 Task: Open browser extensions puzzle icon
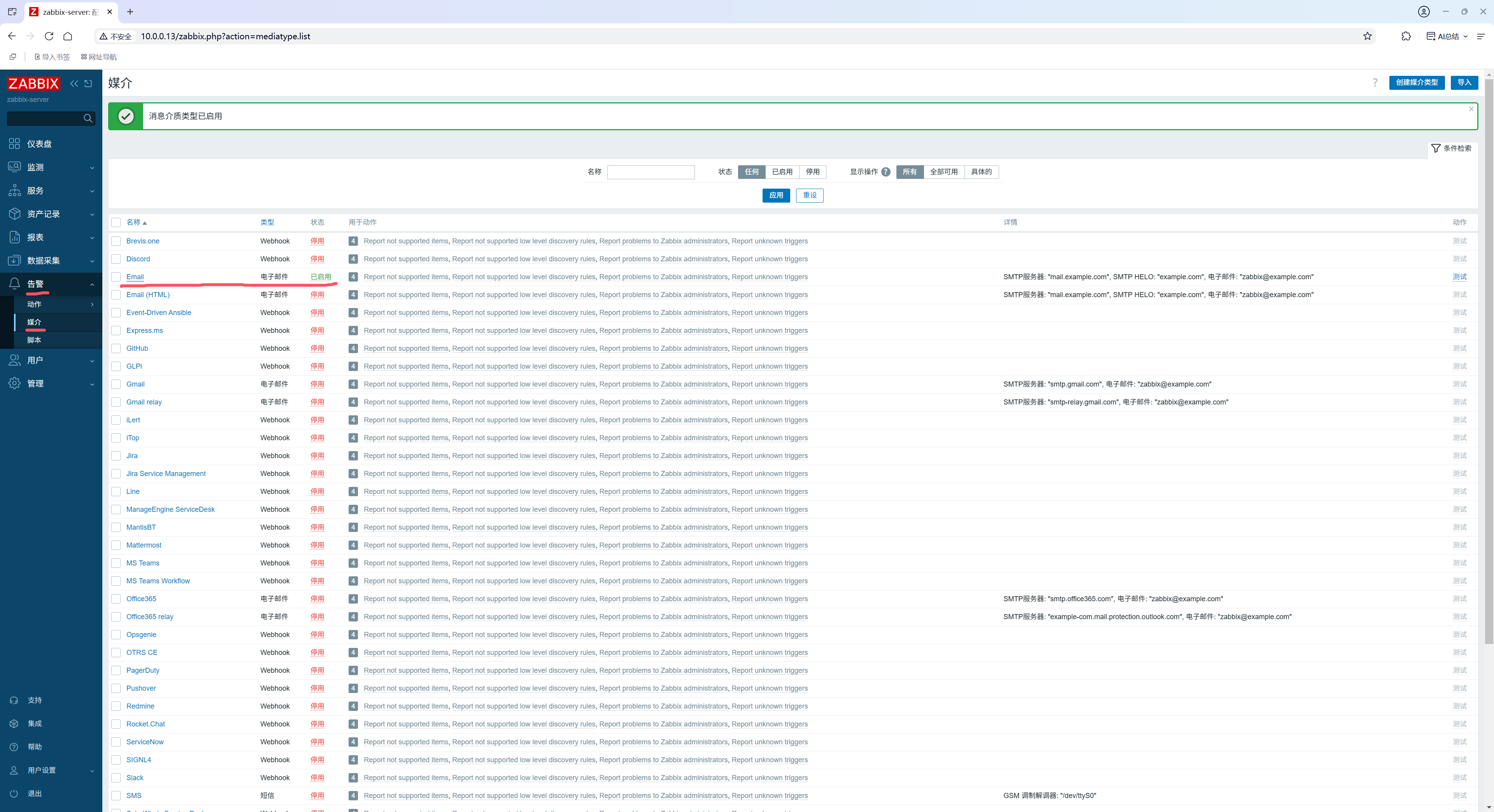(1406, 36)
